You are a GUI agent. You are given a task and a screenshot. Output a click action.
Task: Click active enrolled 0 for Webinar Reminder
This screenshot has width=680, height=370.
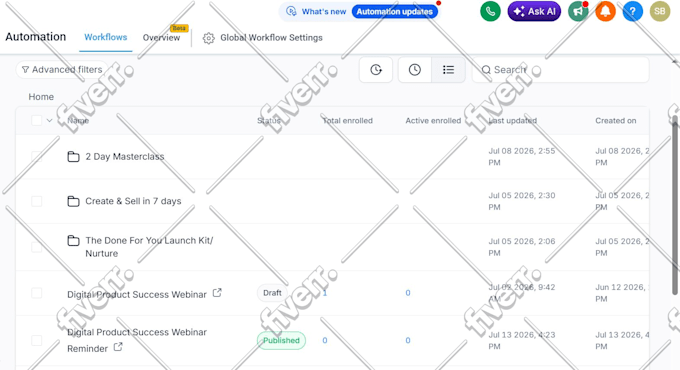point(408,341)
